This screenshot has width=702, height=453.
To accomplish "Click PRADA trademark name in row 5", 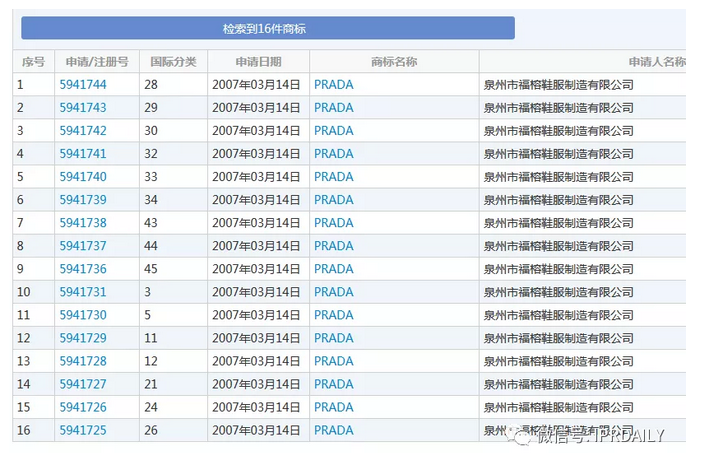I will 334,177.
